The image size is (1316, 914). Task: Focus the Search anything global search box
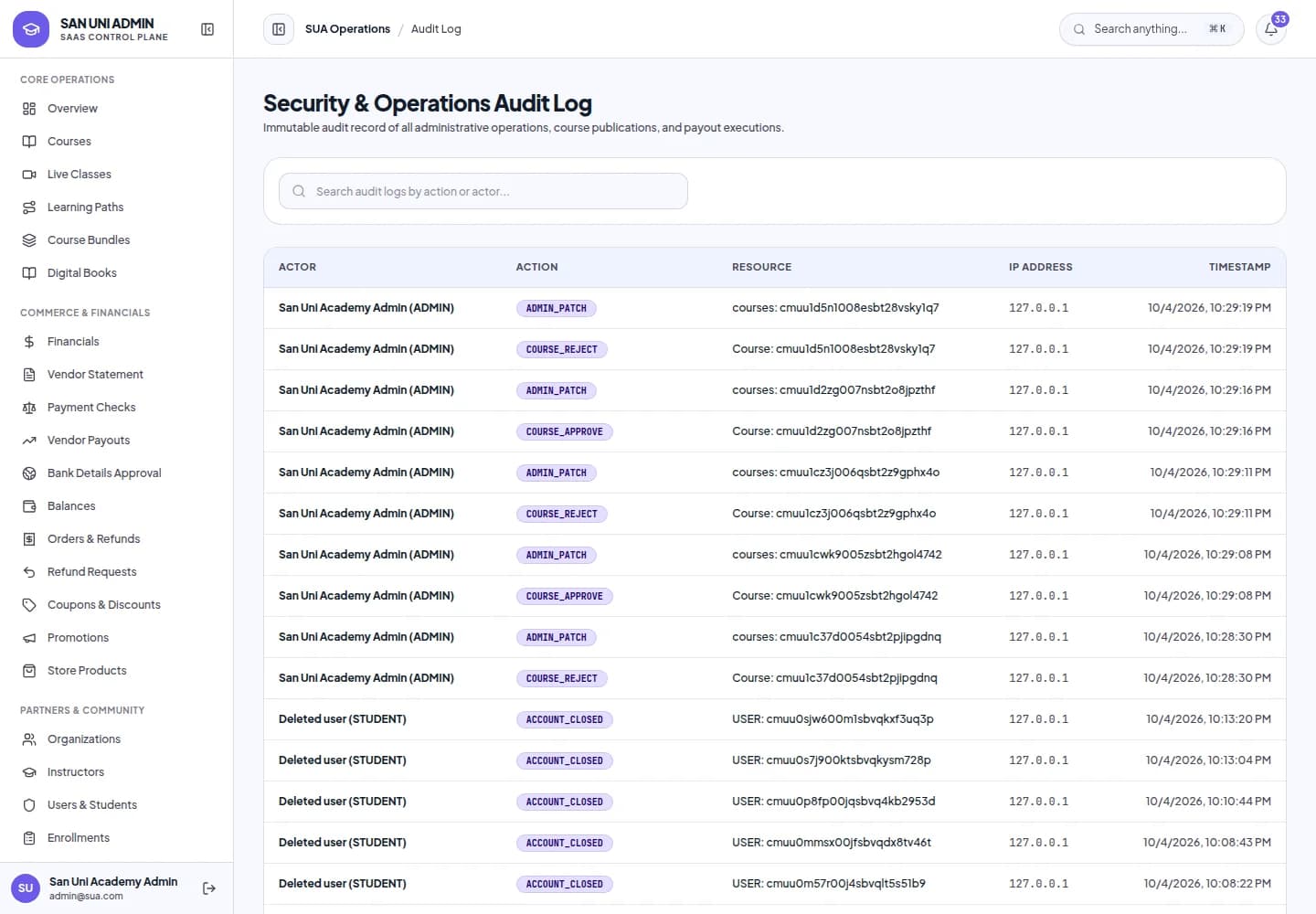click(1151, 29)
